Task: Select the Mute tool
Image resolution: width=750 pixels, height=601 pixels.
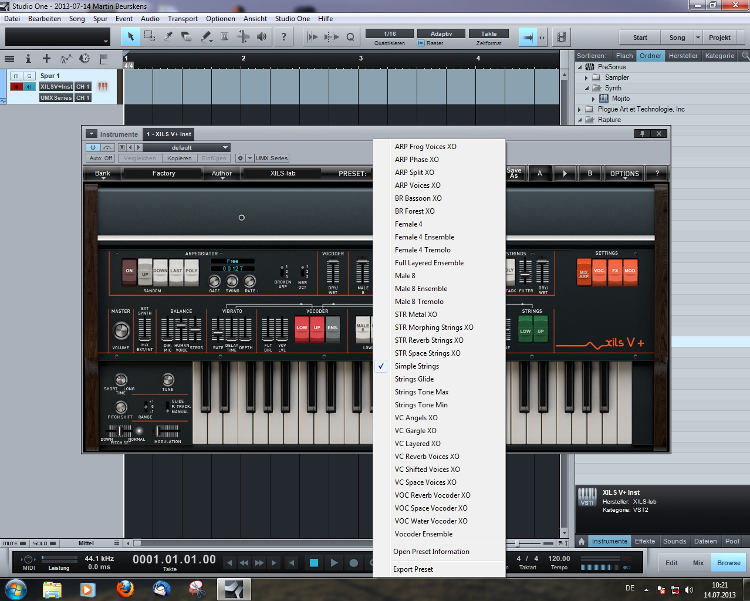Action: coord(224,37)
